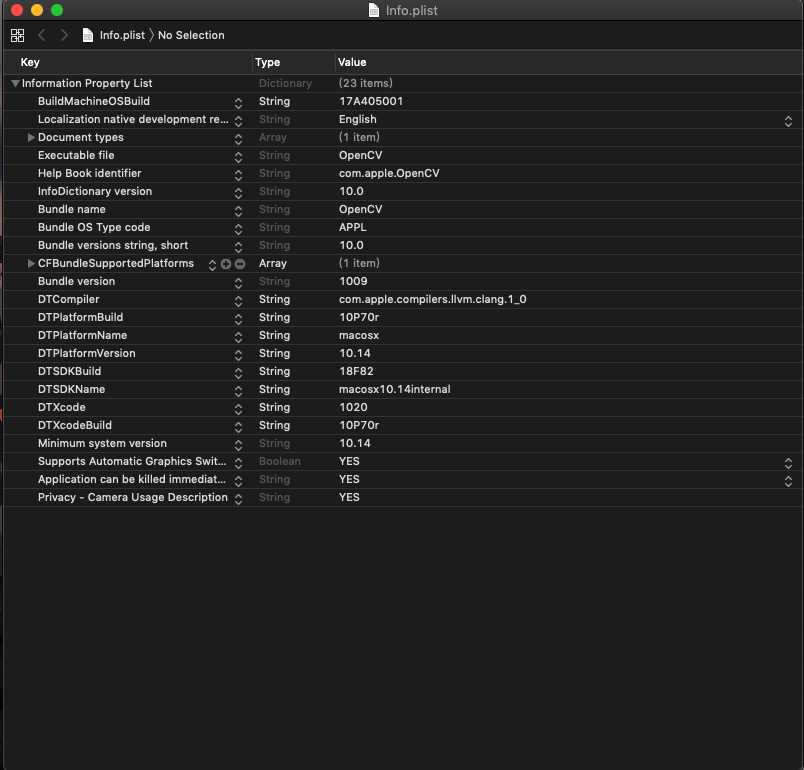804x770 pixels.
Task: Open the key popup for Bundle version
Action: click(238, 282)
